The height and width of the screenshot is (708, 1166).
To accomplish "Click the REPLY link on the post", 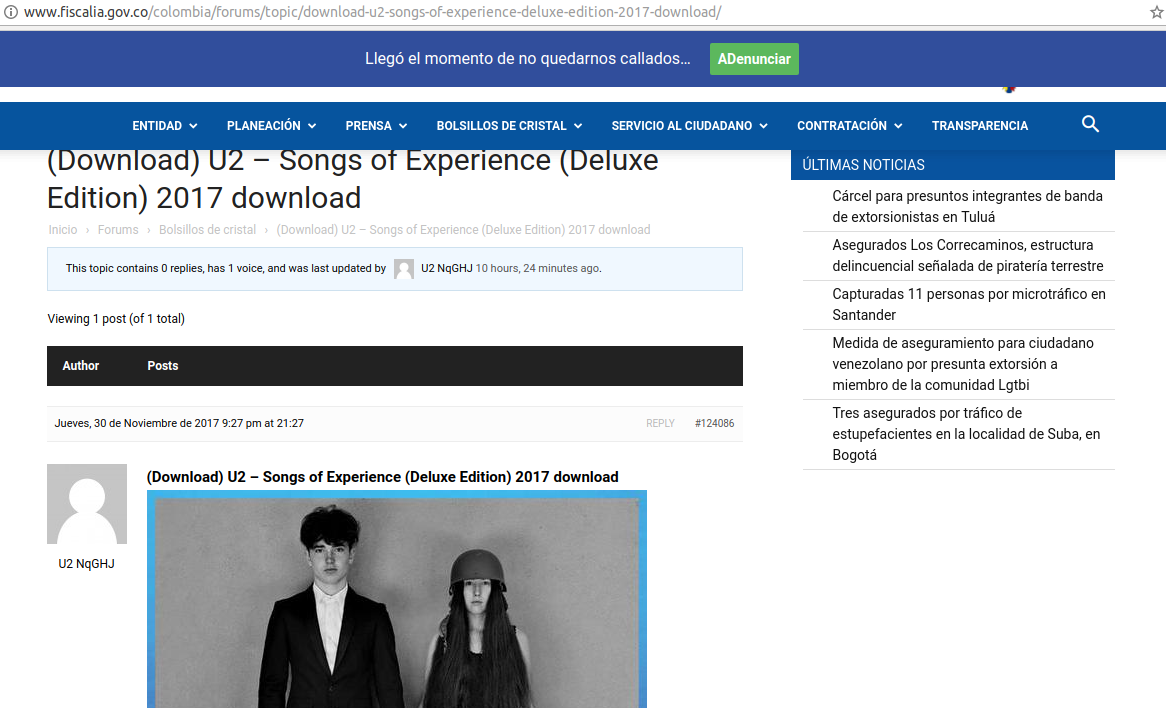I will (x=660, y=423).
